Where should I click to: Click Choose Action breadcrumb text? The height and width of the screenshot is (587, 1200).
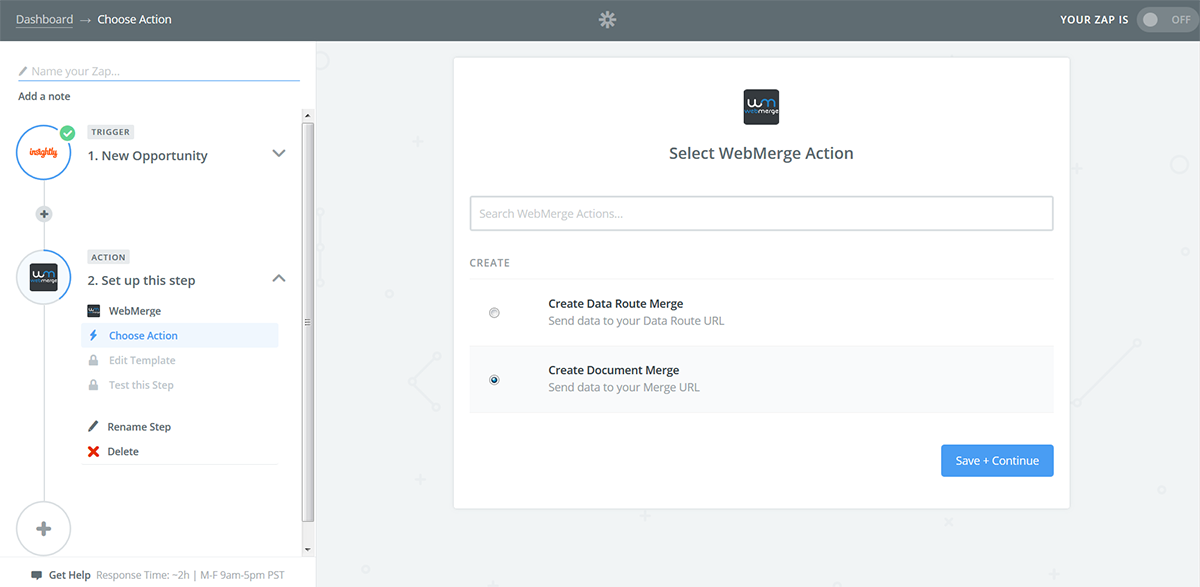point(134,19)
